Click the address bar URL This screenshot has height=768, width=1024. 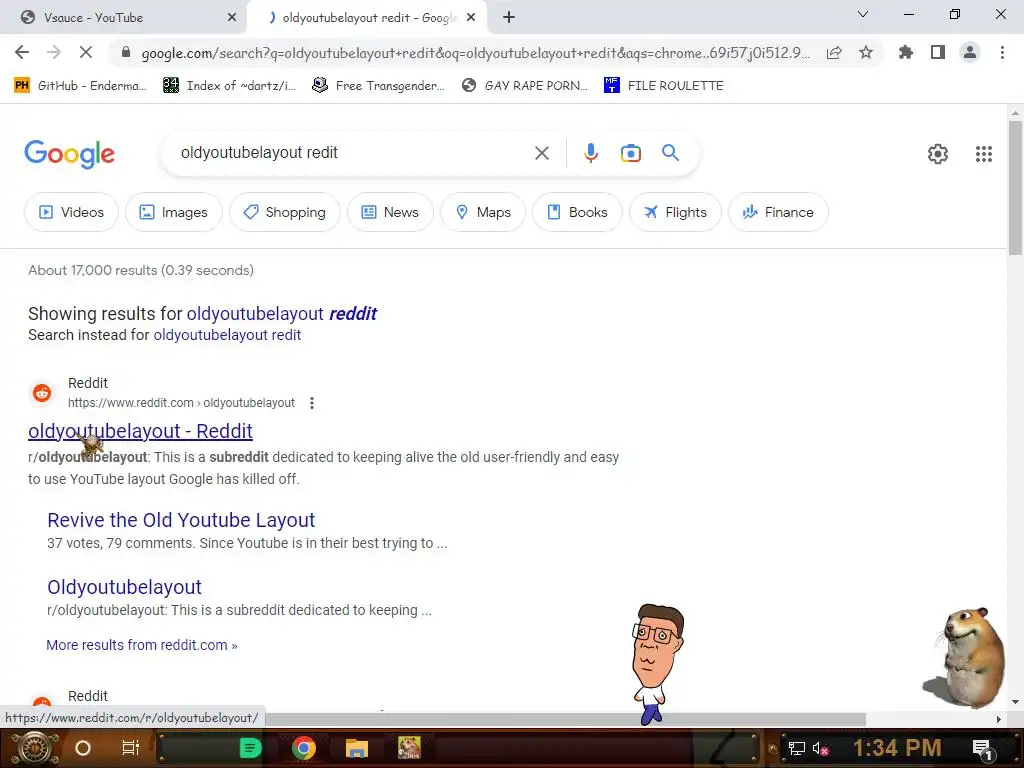click(x=475, y=53)
